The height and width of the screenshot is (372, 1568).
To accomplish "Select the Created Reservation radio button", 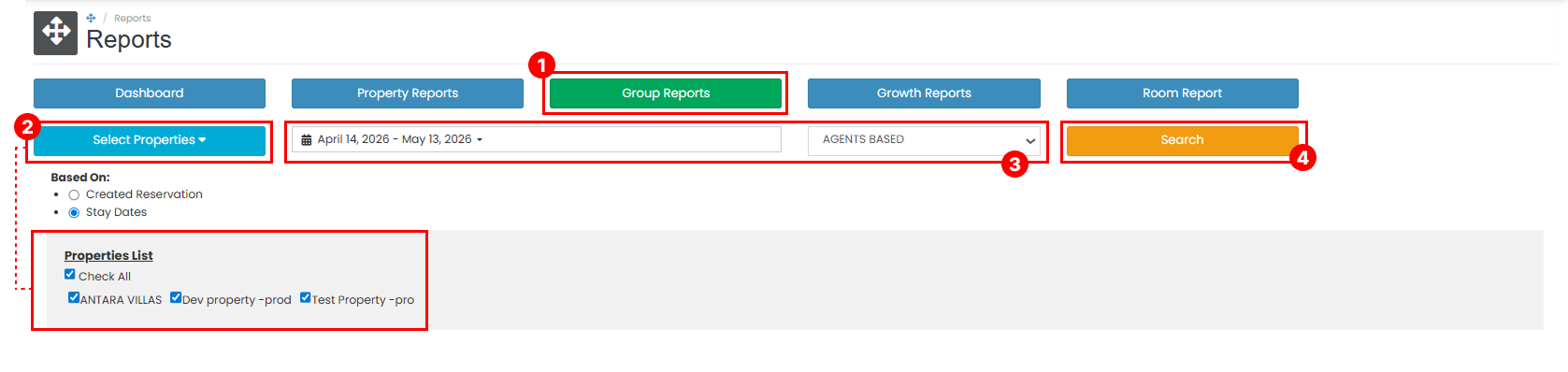I will 74,195.
